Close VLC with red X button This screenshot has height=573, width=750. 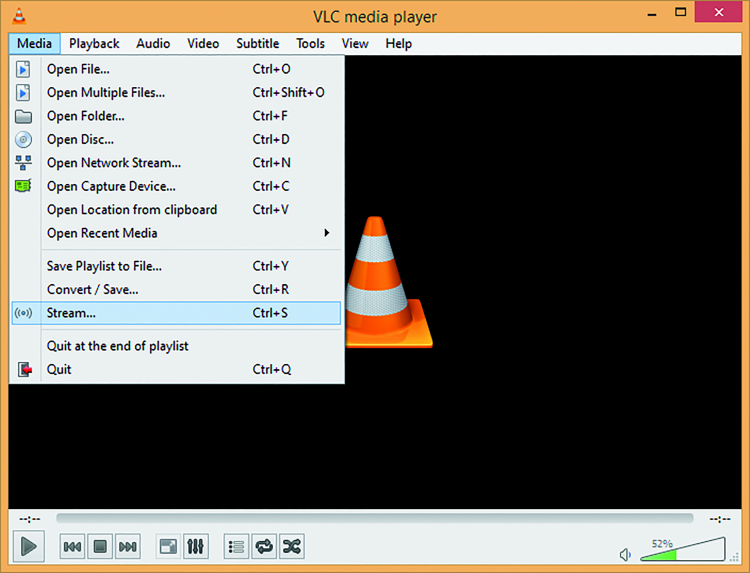718,12
